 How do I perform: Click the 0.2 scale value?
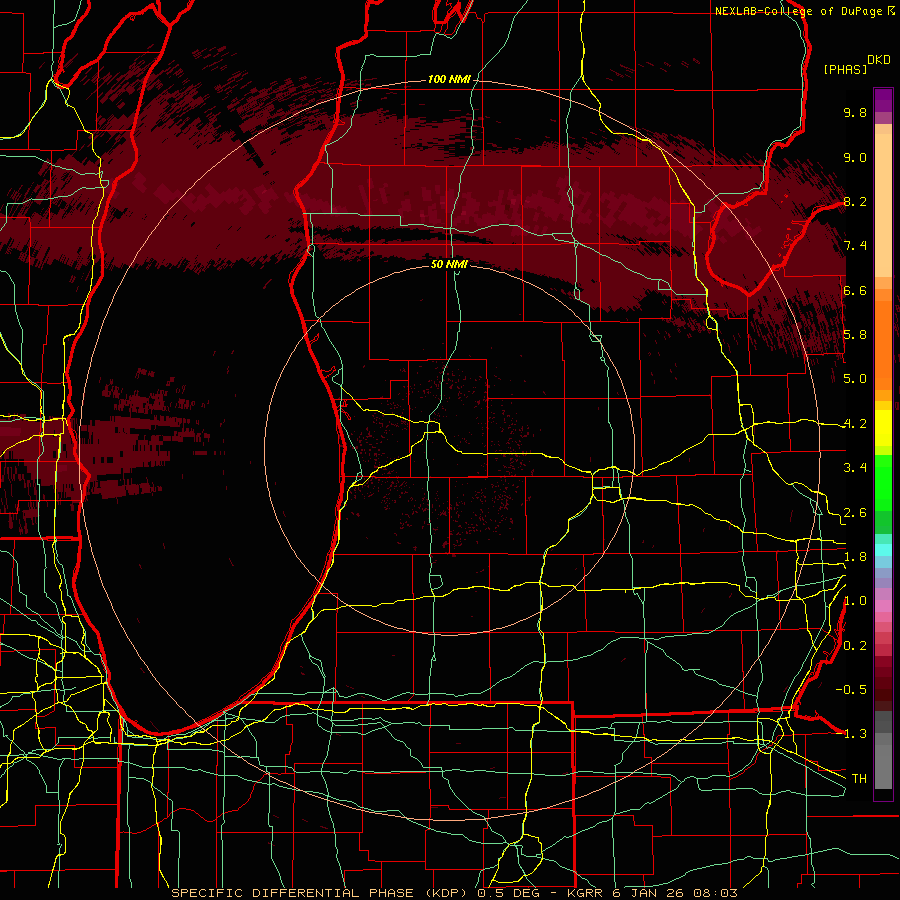[855, 646]
